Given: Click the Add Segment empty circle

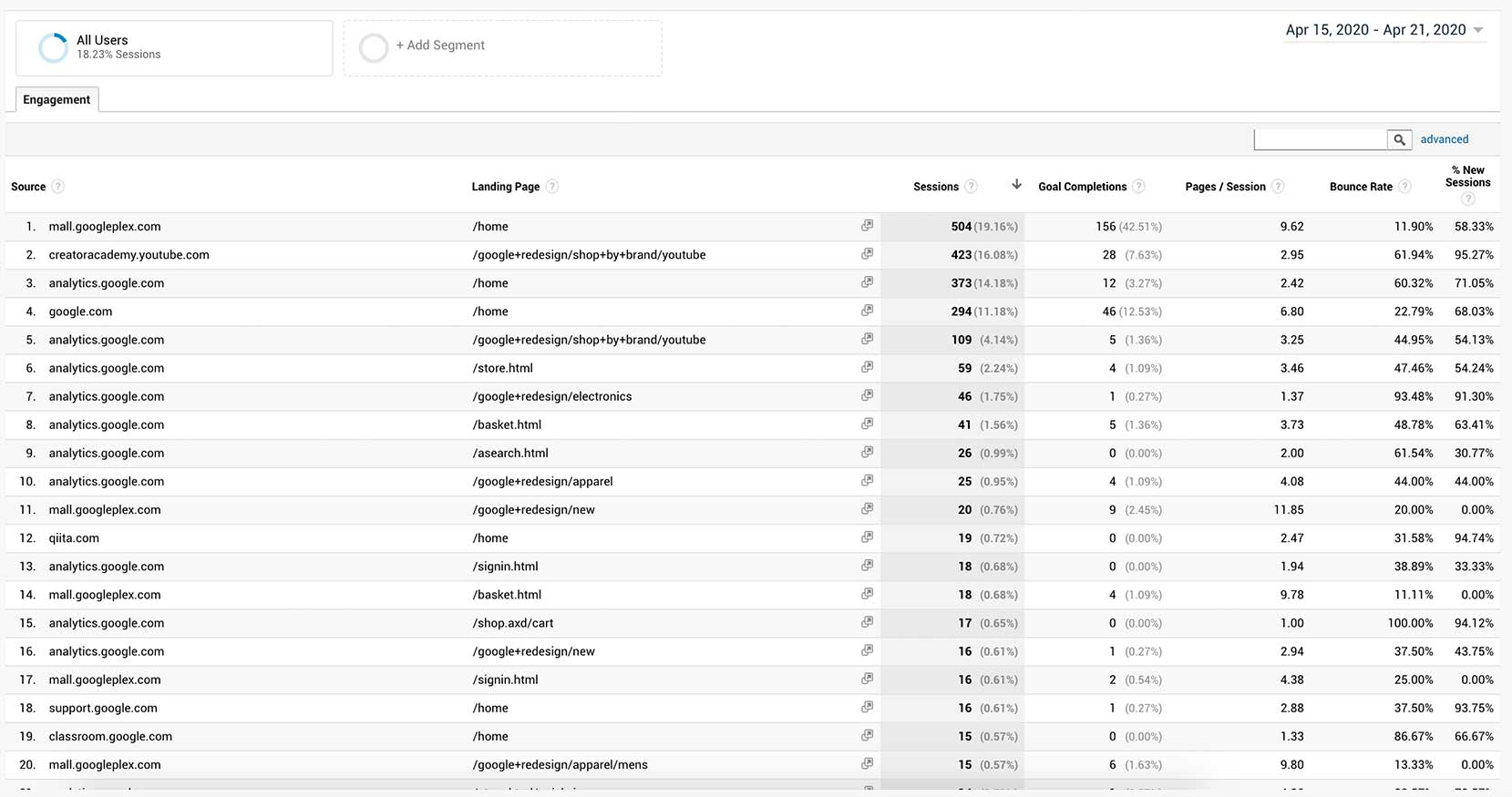Looking at the screenshot, I should point(374,47).
